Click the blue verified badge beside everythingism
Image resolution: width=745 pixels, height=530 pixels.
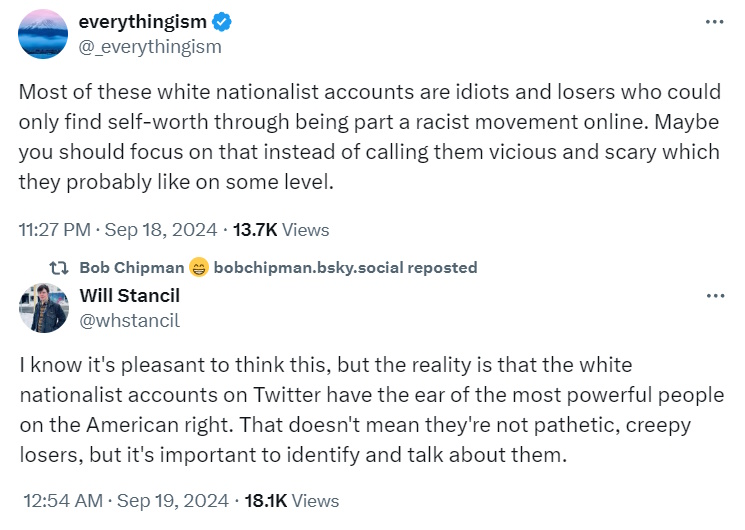click(x=221, y=23)
